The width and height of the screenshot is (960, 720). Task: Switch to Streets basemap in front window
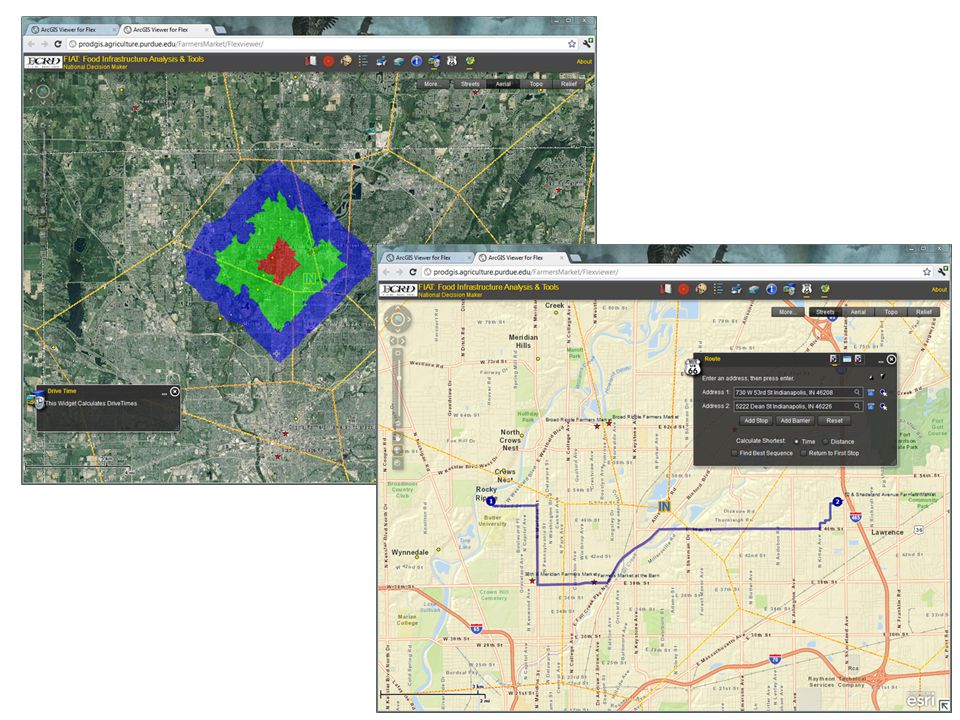pos(825,312)
